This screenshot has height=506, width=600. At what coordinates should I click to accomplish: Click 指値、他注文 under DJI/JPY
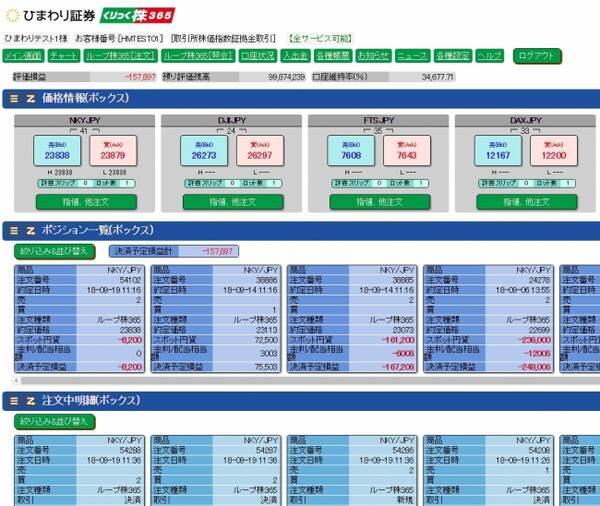tap(233, 202)
